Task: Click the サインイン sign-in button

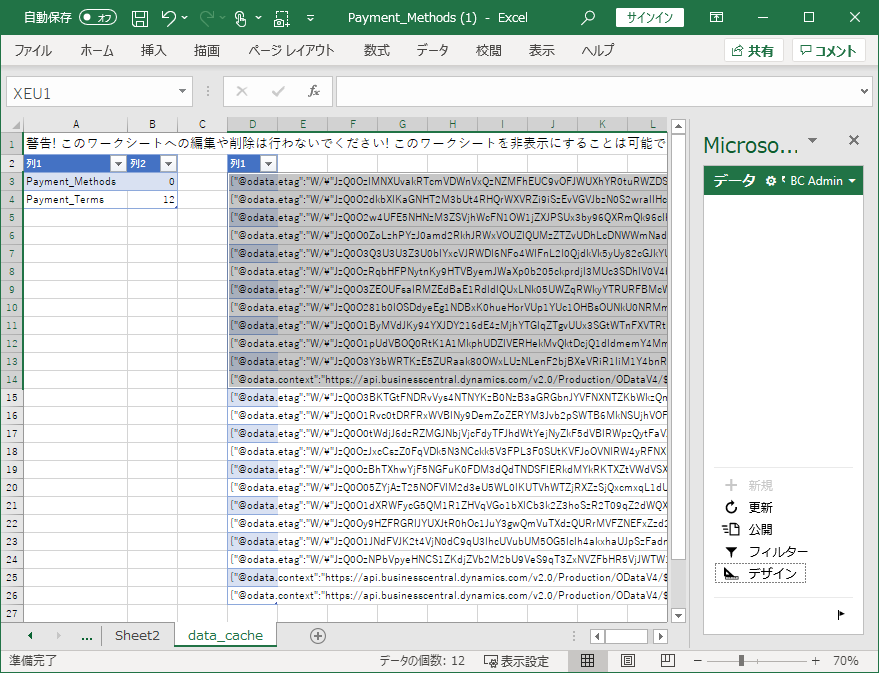Action: [x=650, y=18]
